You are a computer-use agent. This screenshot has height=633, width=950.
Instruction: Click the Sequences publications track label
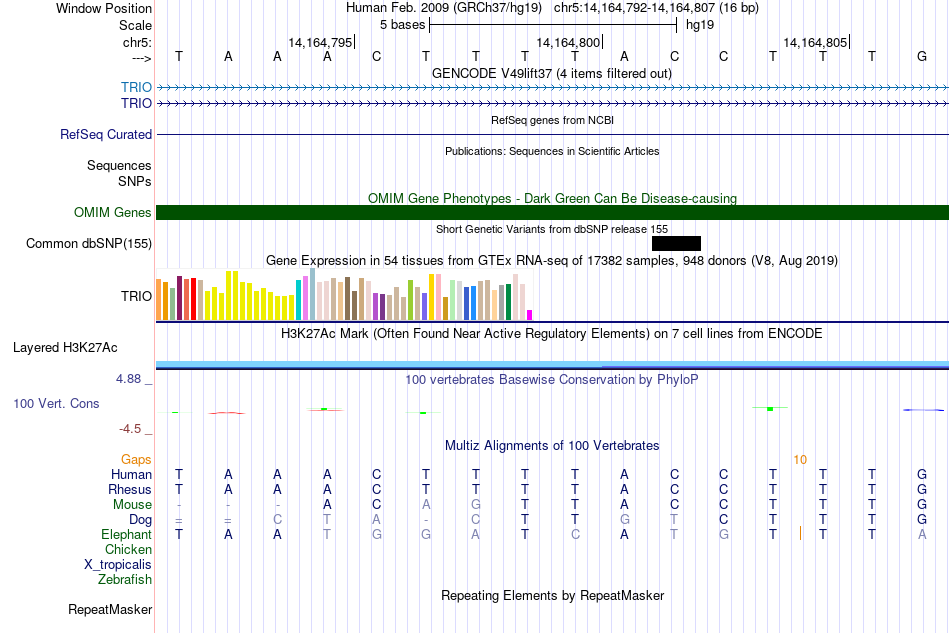pyautogui.click(x=119, y=165)
